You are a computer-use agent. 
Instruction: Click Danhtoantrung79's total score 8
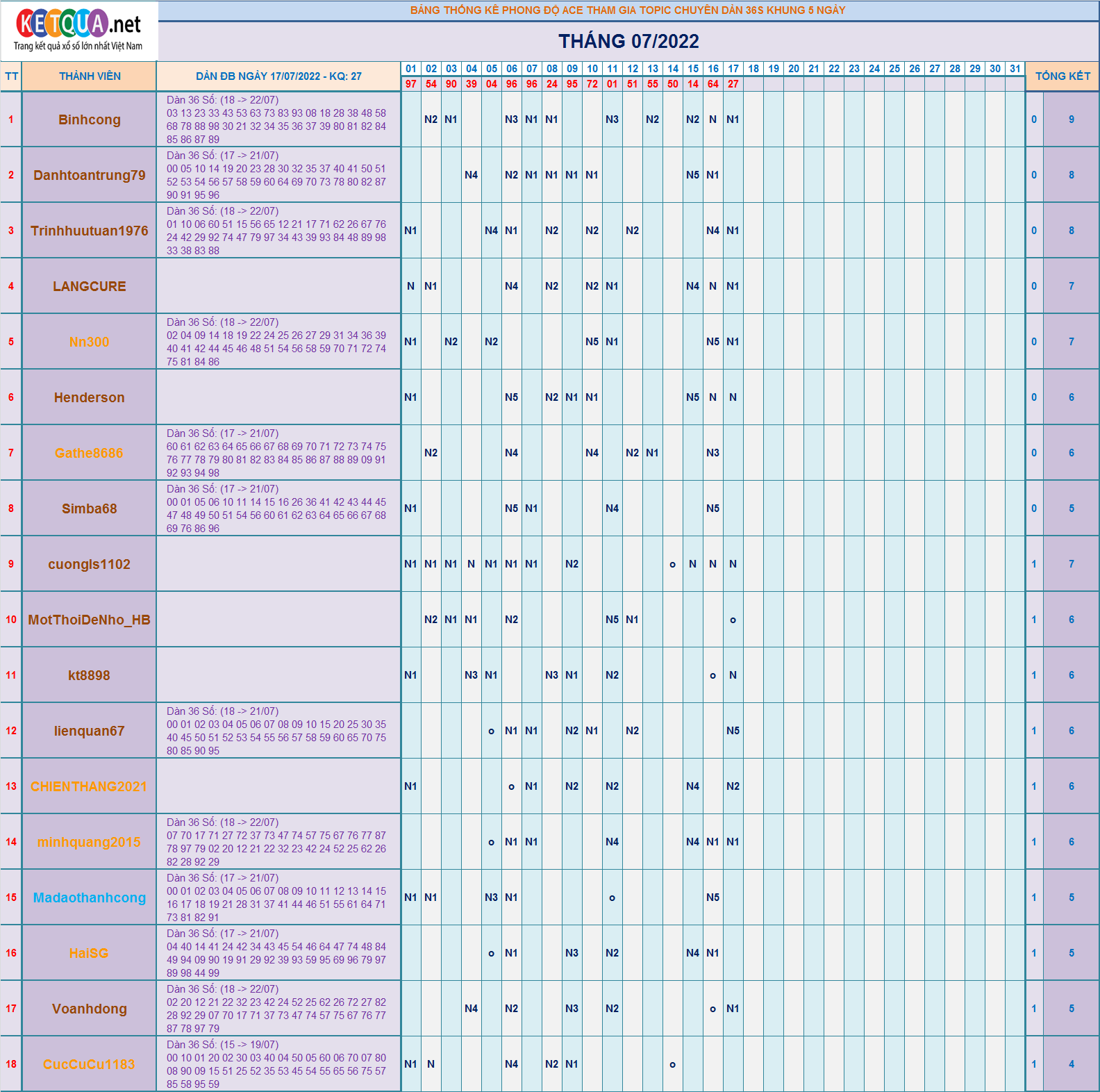[1072, 175]
